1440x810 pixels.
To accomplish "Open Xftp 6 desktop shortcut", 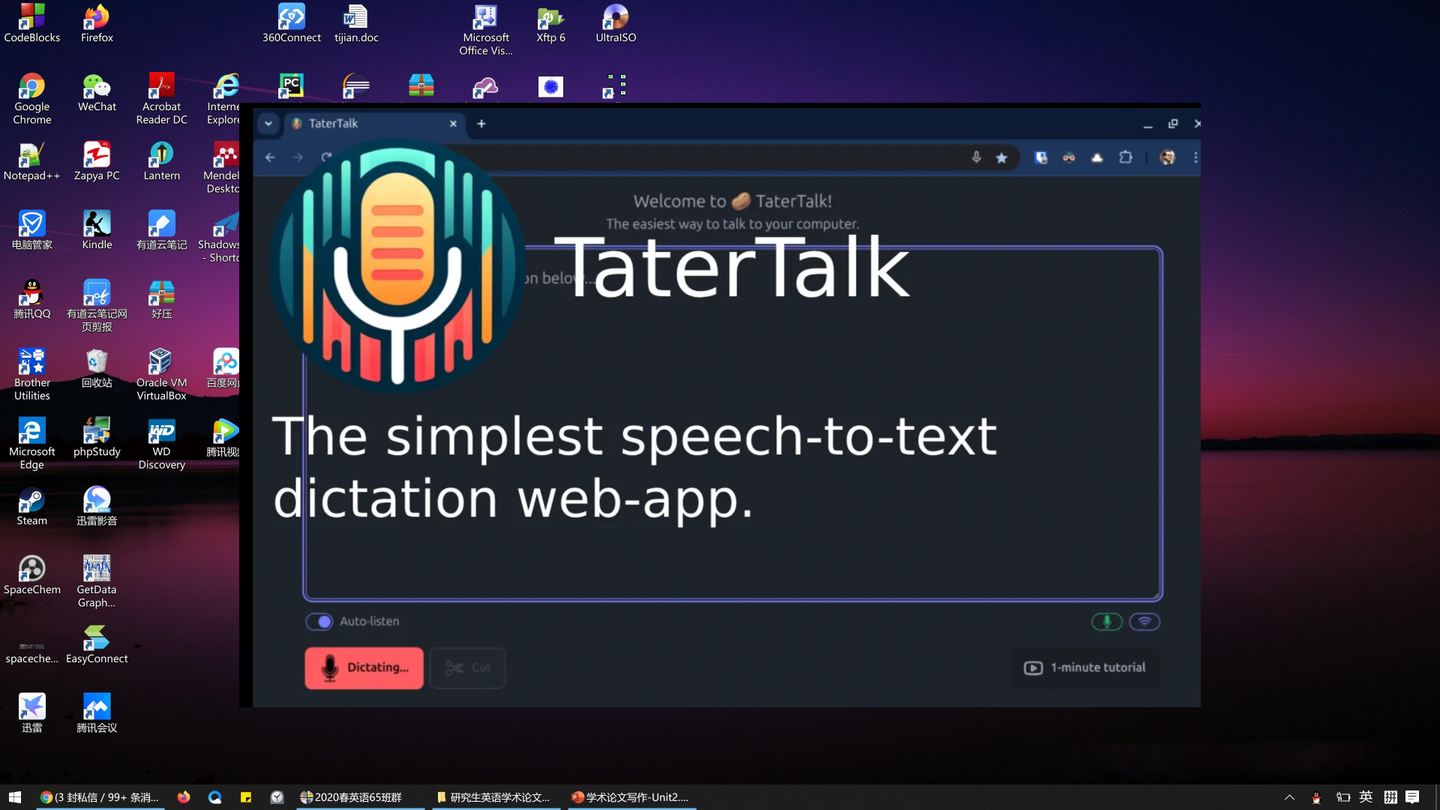I will point(551,23).
